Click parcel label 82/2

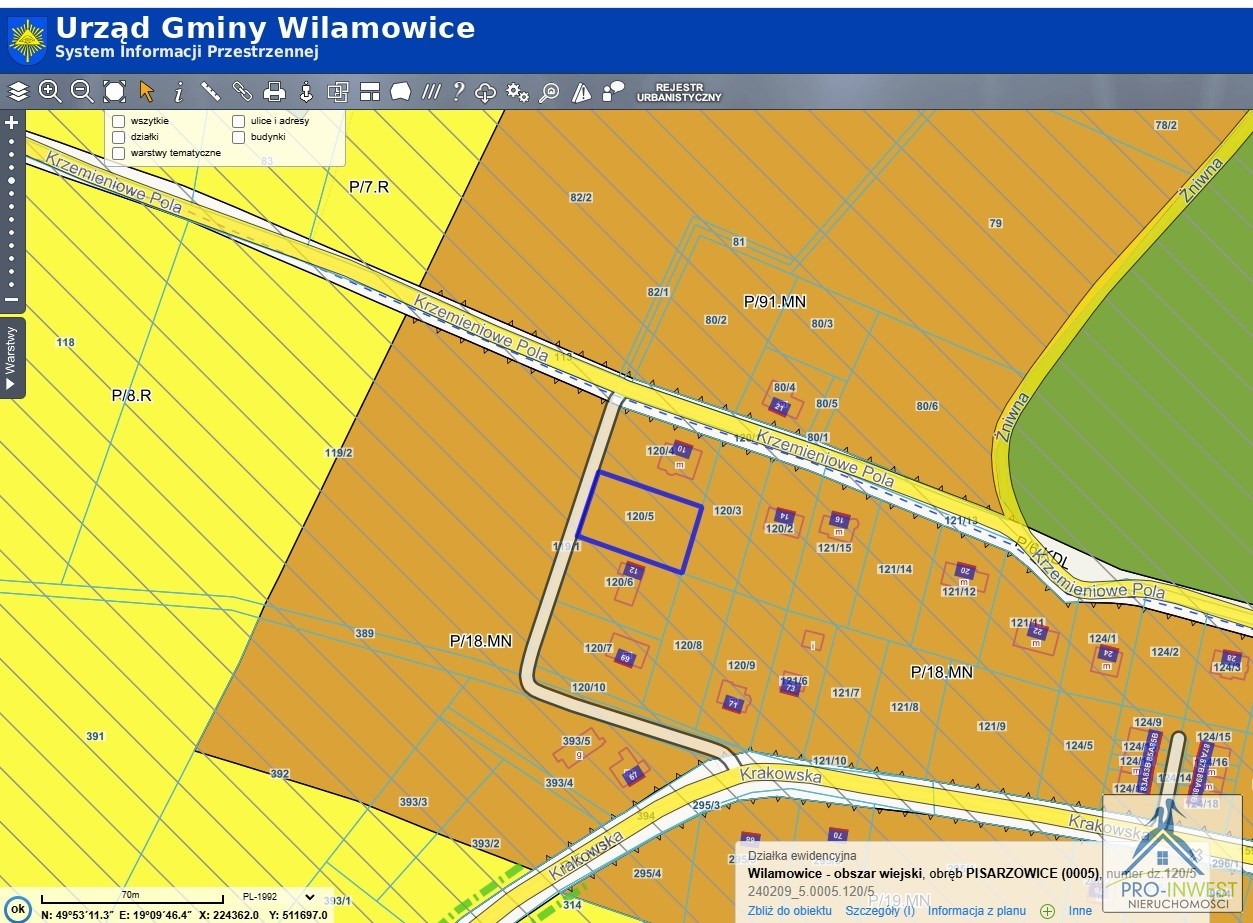pyautogui.click(x=581, y=198)
